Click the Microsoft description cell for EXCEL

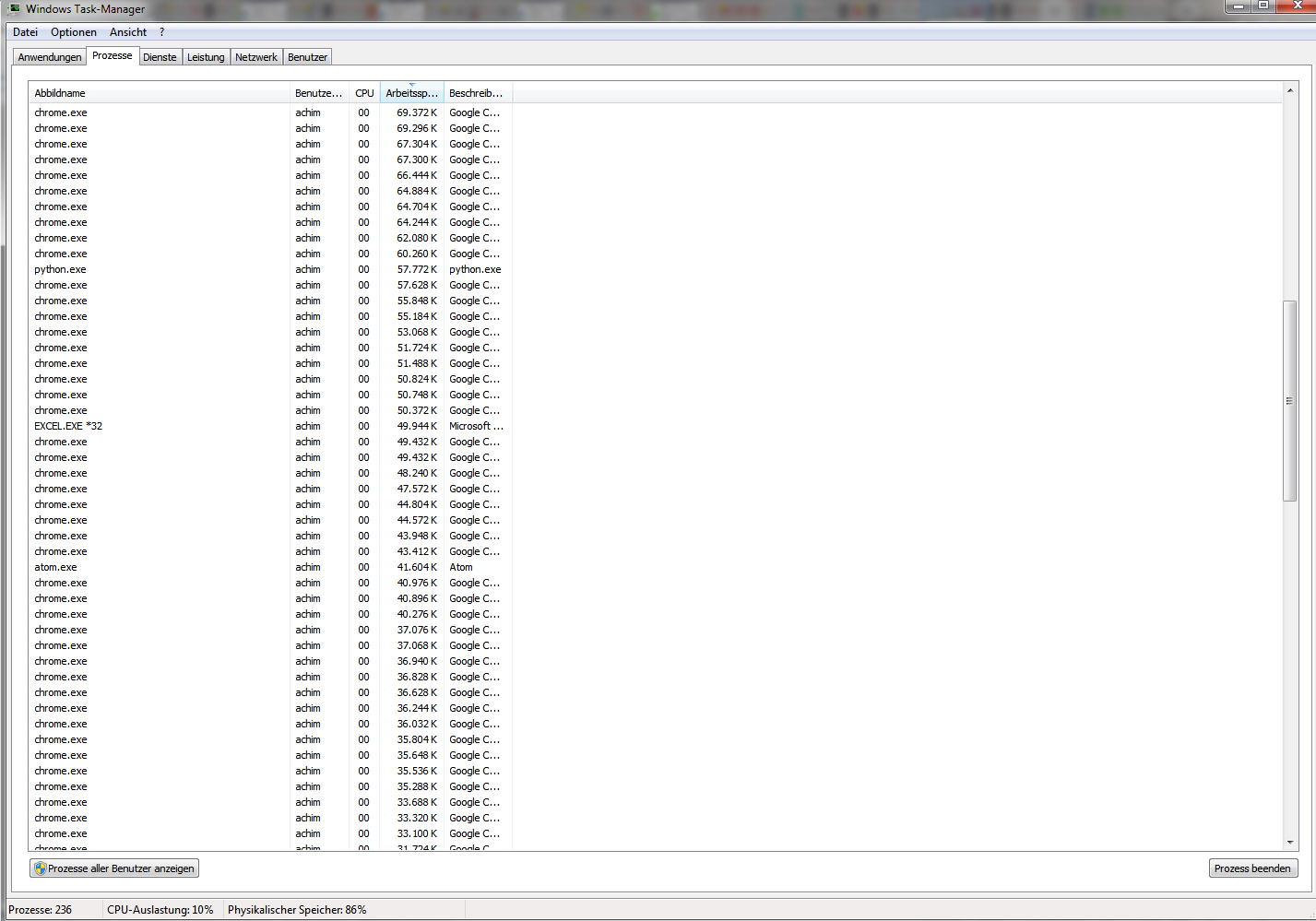[476, 426]
